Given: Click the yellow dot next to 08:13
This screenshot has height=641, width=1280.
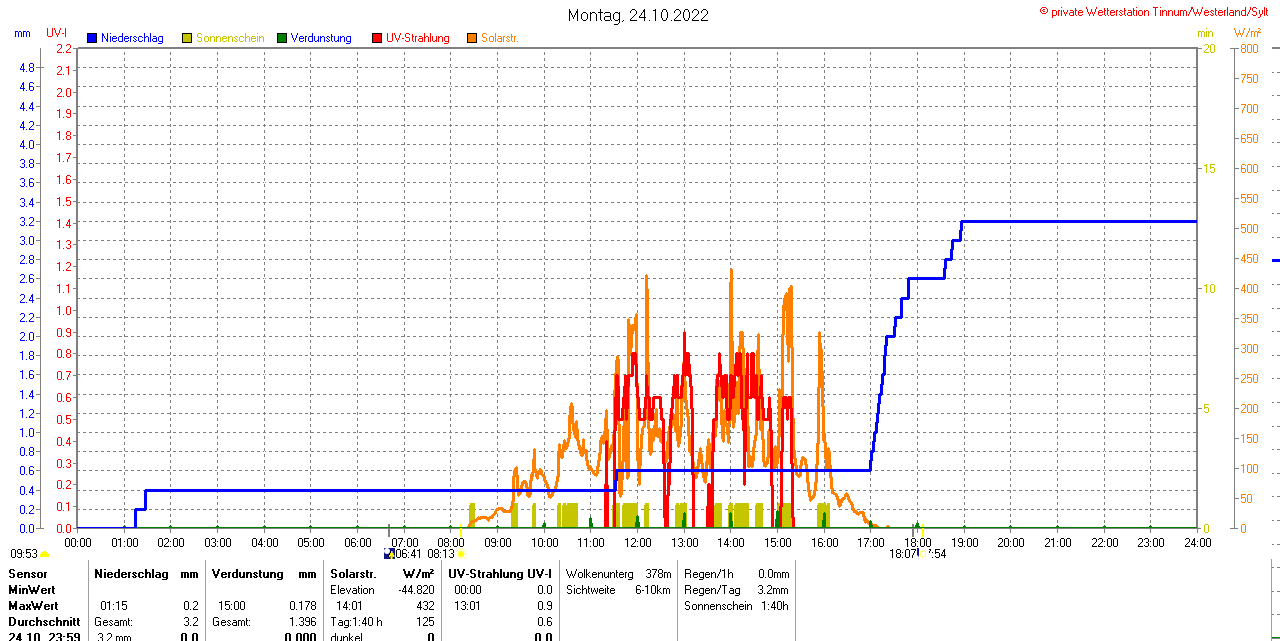Looking at the screenshot, I should tap(461, 554).
